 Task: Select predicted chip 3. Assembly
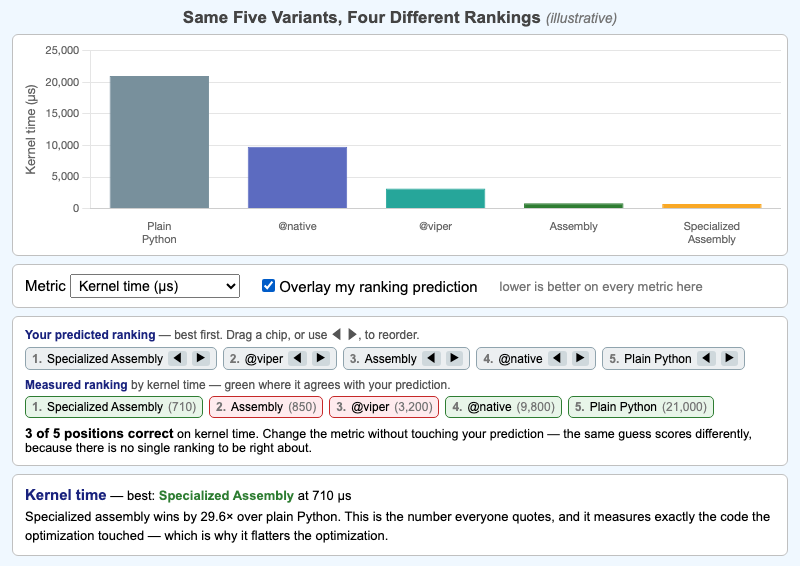(407, 358)
